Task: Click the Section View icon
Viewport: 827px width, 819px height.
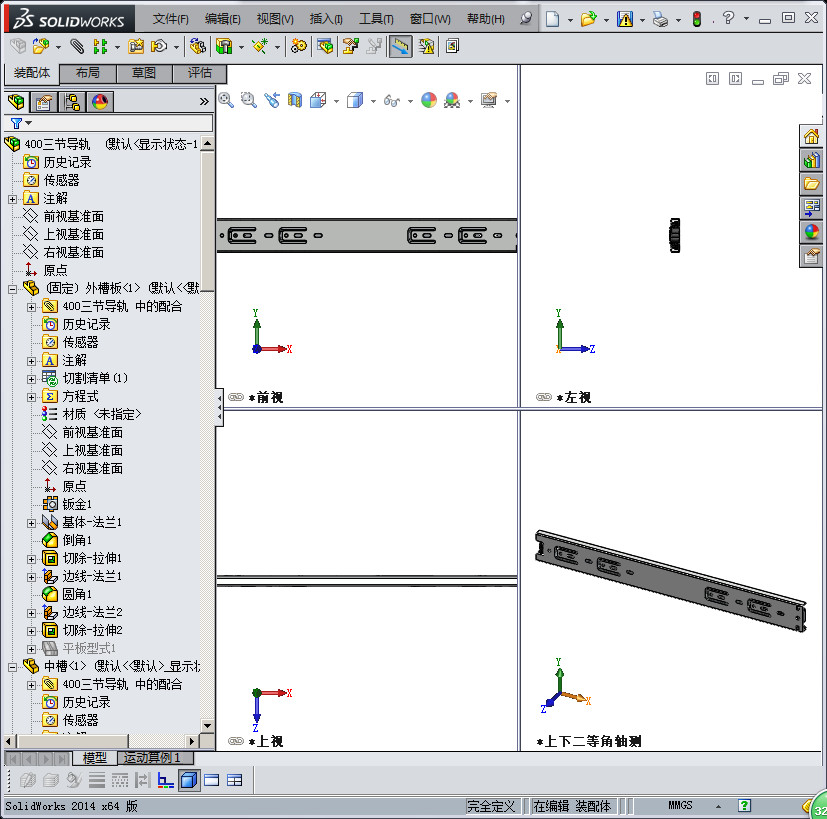Action: 295,100
